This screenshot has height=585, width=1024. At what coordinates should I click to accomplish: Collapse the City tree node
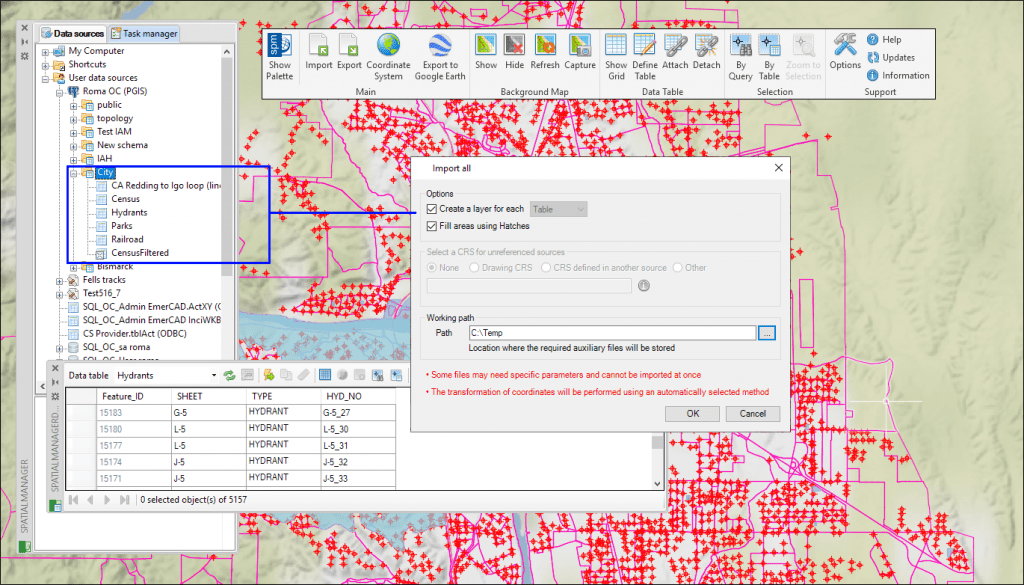(x=73, y=172)
